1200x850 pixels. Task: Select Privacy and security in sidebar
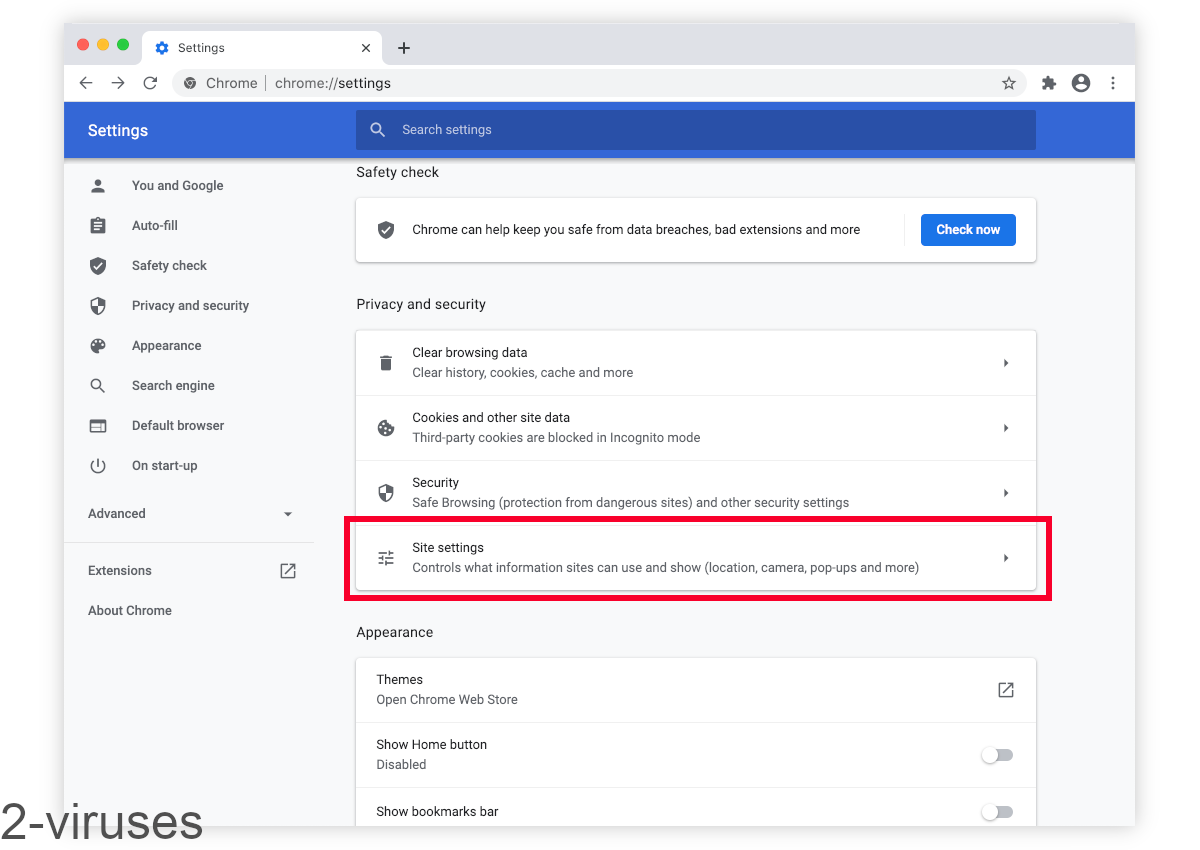190,306
